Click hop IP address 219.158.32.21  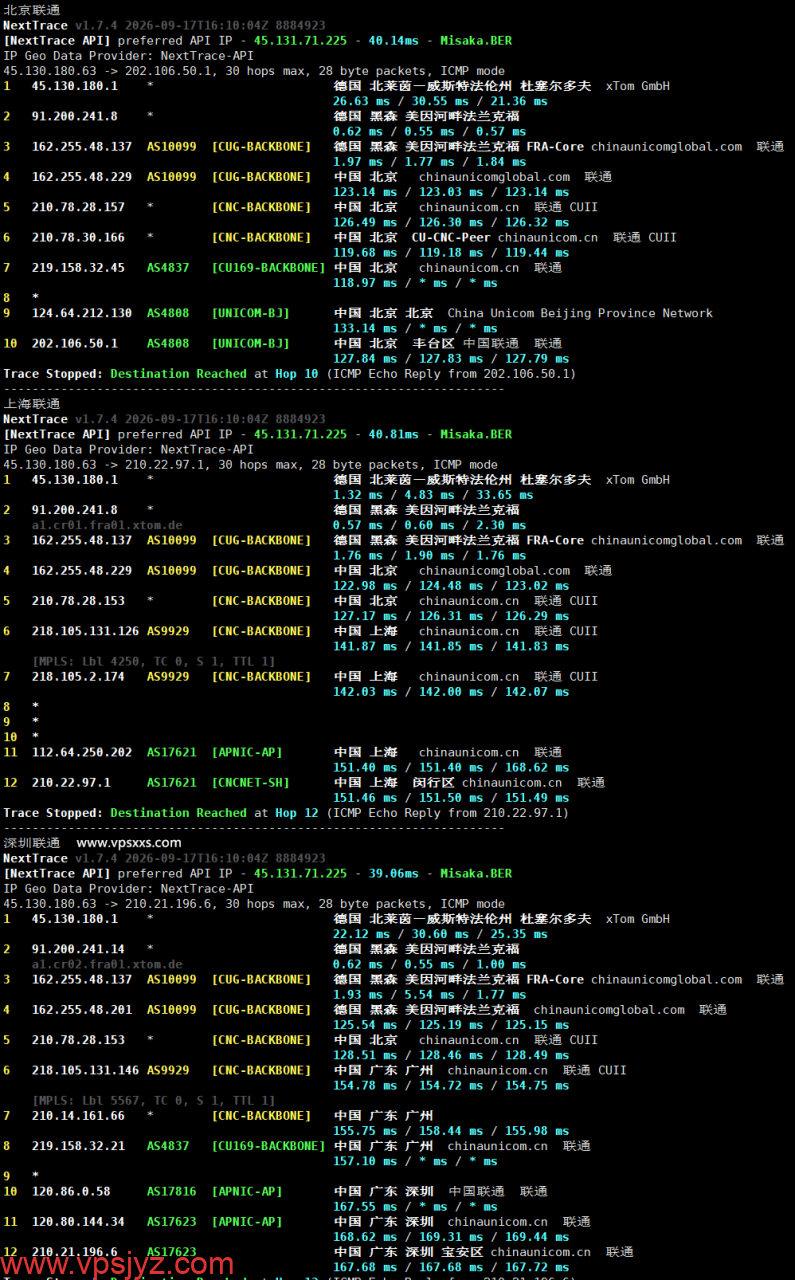tap(78, 1146)
